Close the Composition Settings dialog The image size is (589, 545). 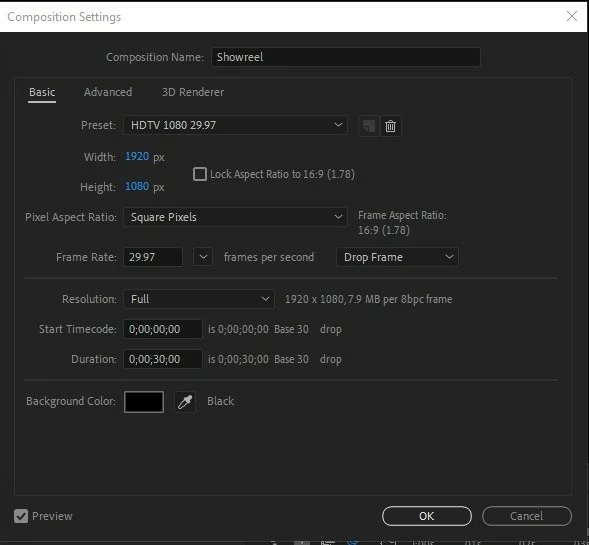(572, 16)
